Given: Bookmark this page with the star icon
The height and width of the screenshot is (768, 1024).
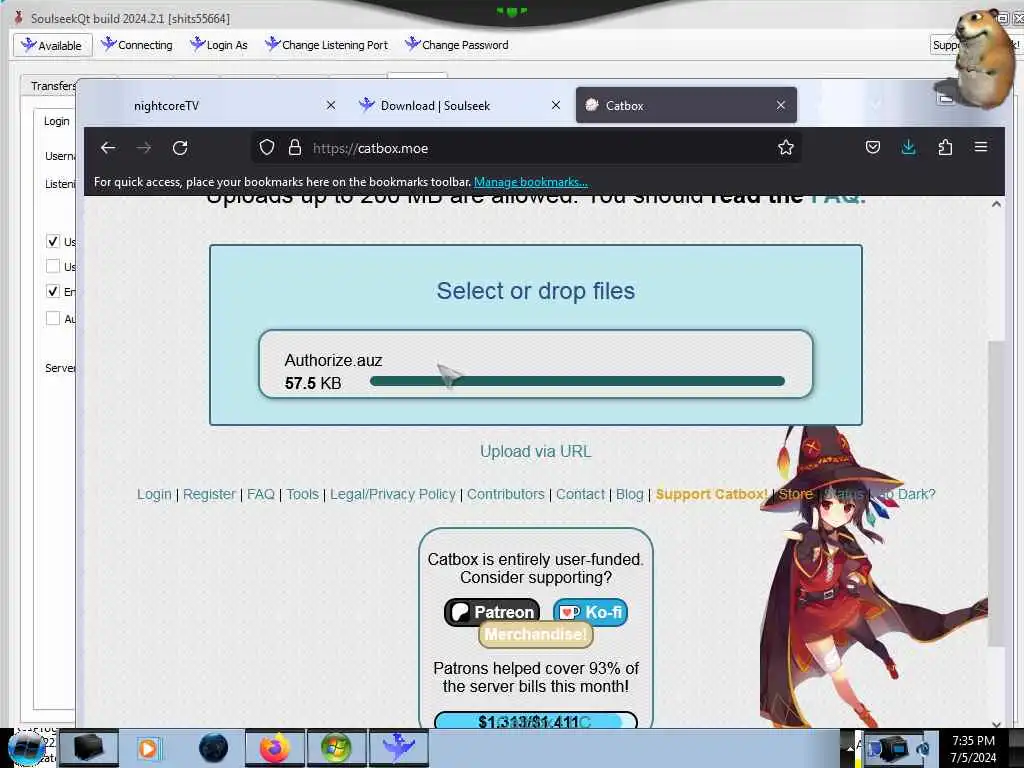Looking at the screenshot, I should pos(786,148).
